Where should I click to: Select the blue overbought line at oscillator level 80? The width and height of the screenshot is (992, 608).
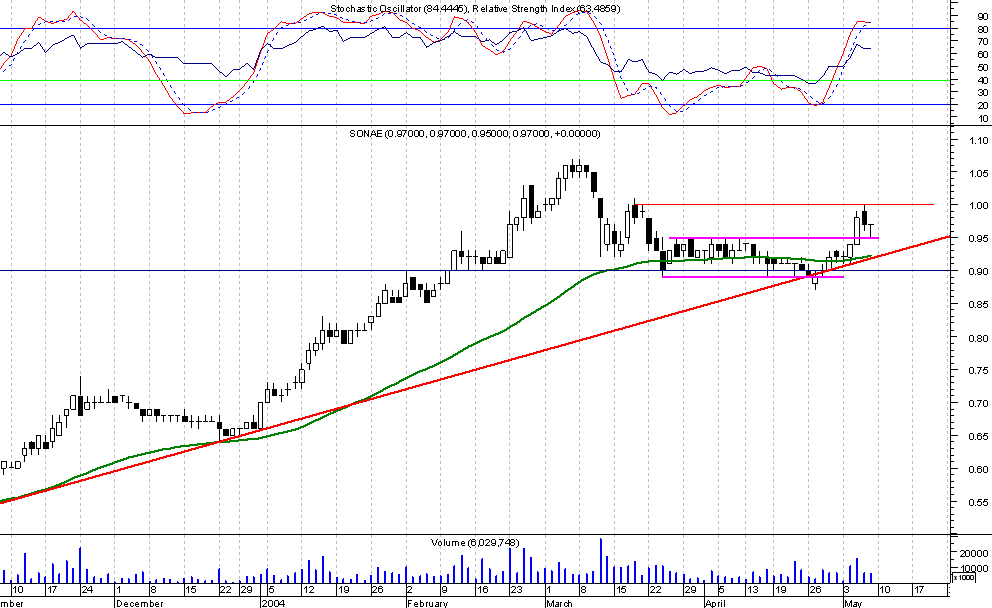[474, 28]
